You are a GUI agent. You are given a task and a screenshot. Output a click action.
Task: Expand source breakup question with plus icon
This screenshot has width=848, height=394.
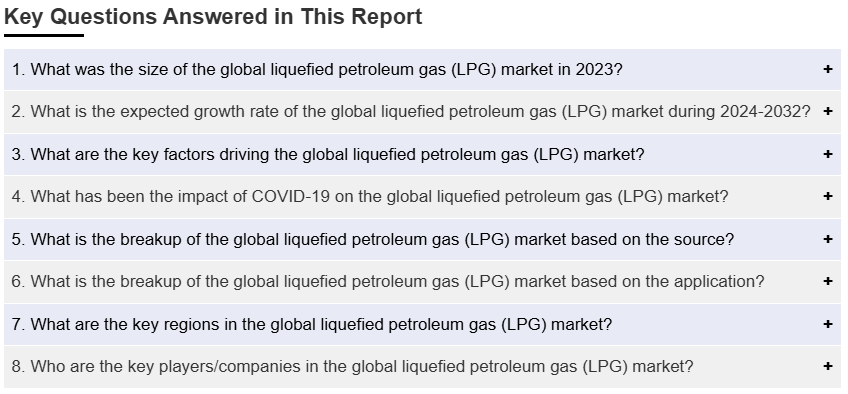tap(827, 239)
